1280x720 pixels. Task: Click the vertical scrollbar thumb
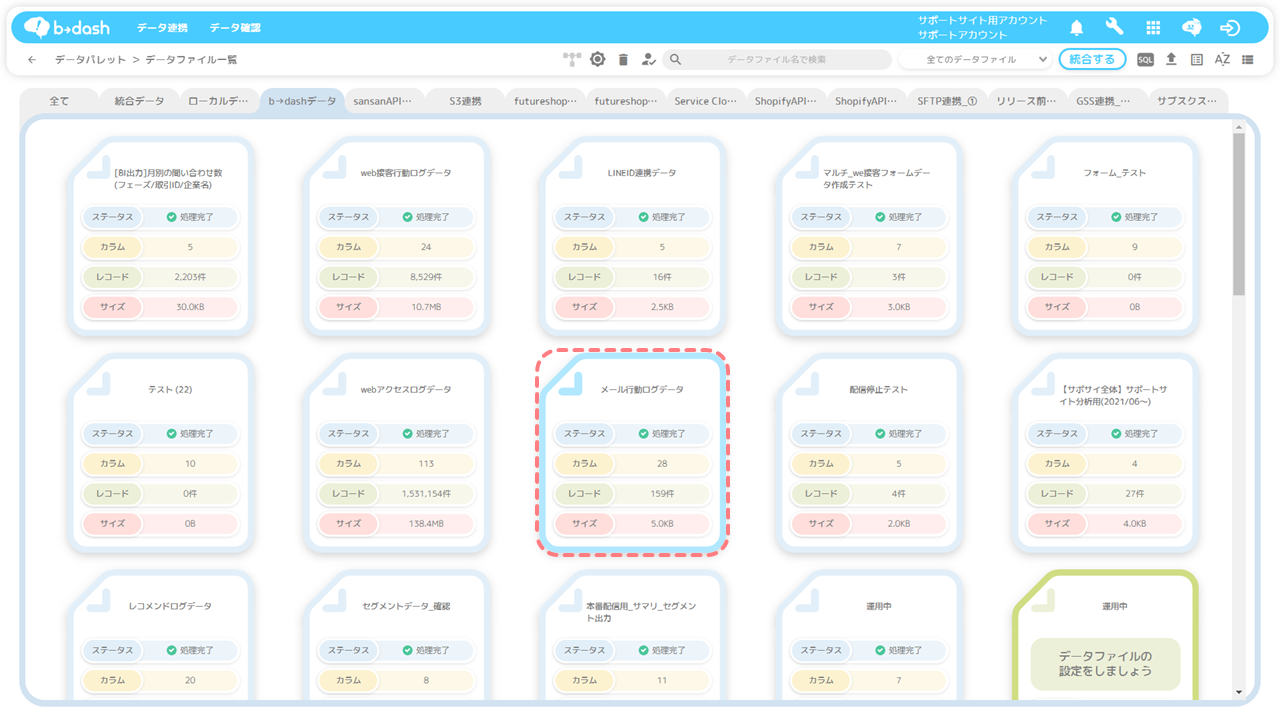tap(1239, 214)
